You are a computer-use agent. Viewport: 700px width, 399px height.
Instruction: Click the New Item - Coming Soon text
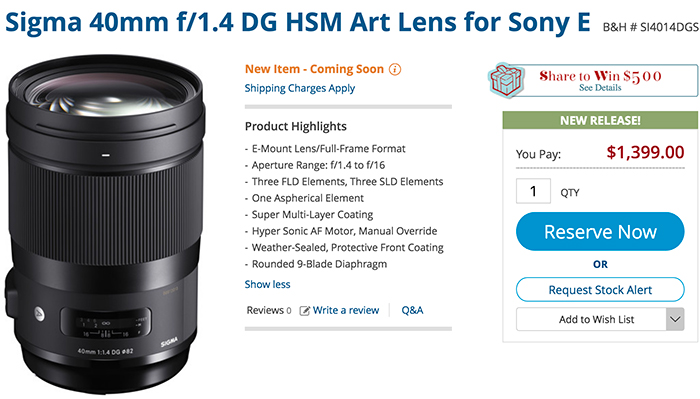(x=314, y=69)
